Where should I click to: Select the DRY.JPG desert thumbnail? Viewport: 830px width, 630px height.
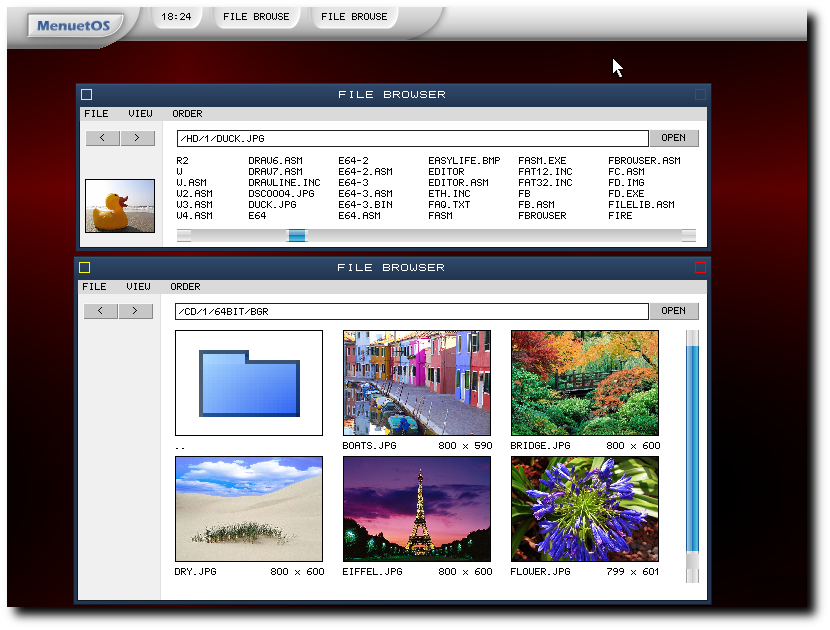click(249, 509)
